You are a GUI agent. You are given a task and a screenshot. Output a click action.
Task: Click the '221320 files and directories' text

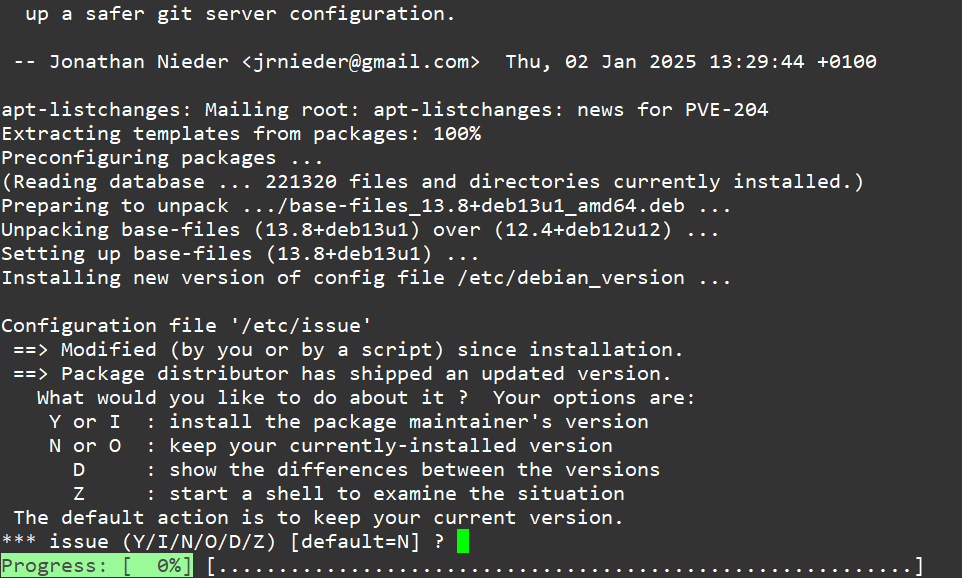(x=433, y=182)
